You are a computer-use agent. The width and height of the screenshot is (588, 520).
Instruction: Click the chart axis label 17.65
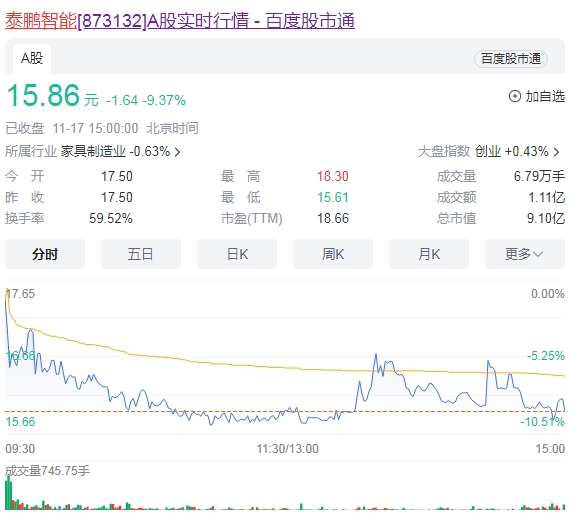(x=21, y=294)
